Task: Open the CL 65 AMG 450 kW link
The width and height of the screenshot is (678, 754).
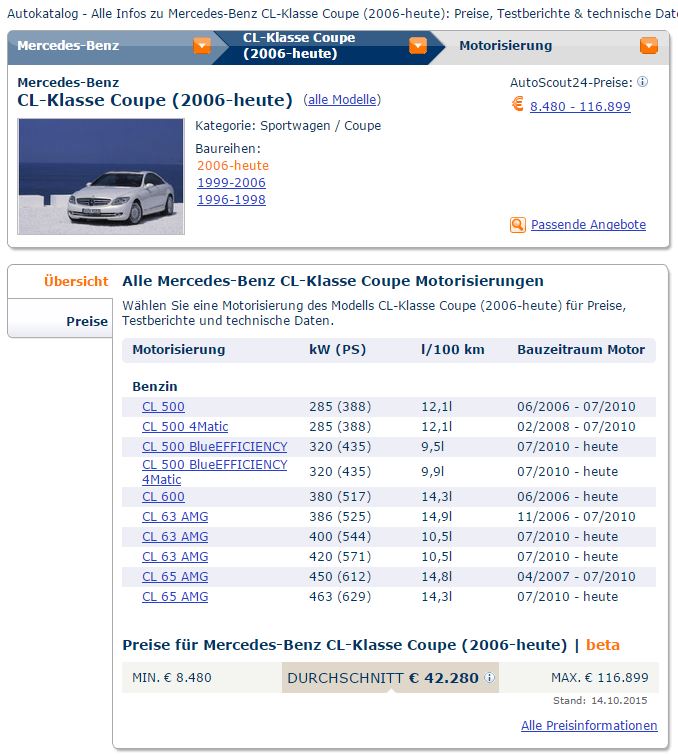Action: (x=175, y=577)
